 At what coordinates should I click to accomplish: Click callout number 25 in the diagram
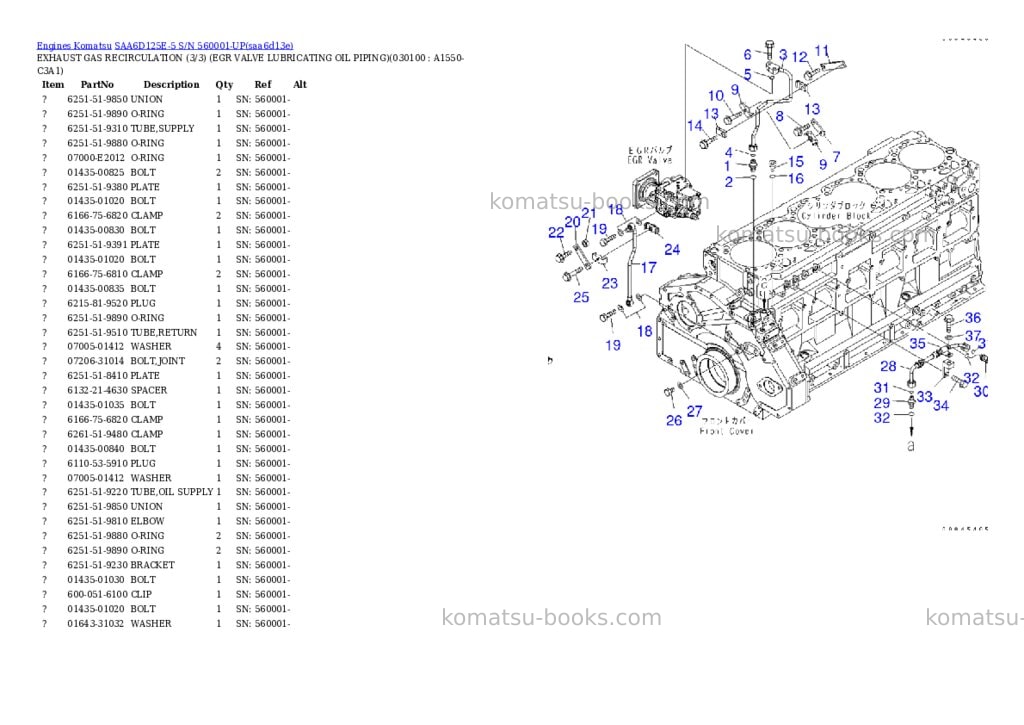581,297
